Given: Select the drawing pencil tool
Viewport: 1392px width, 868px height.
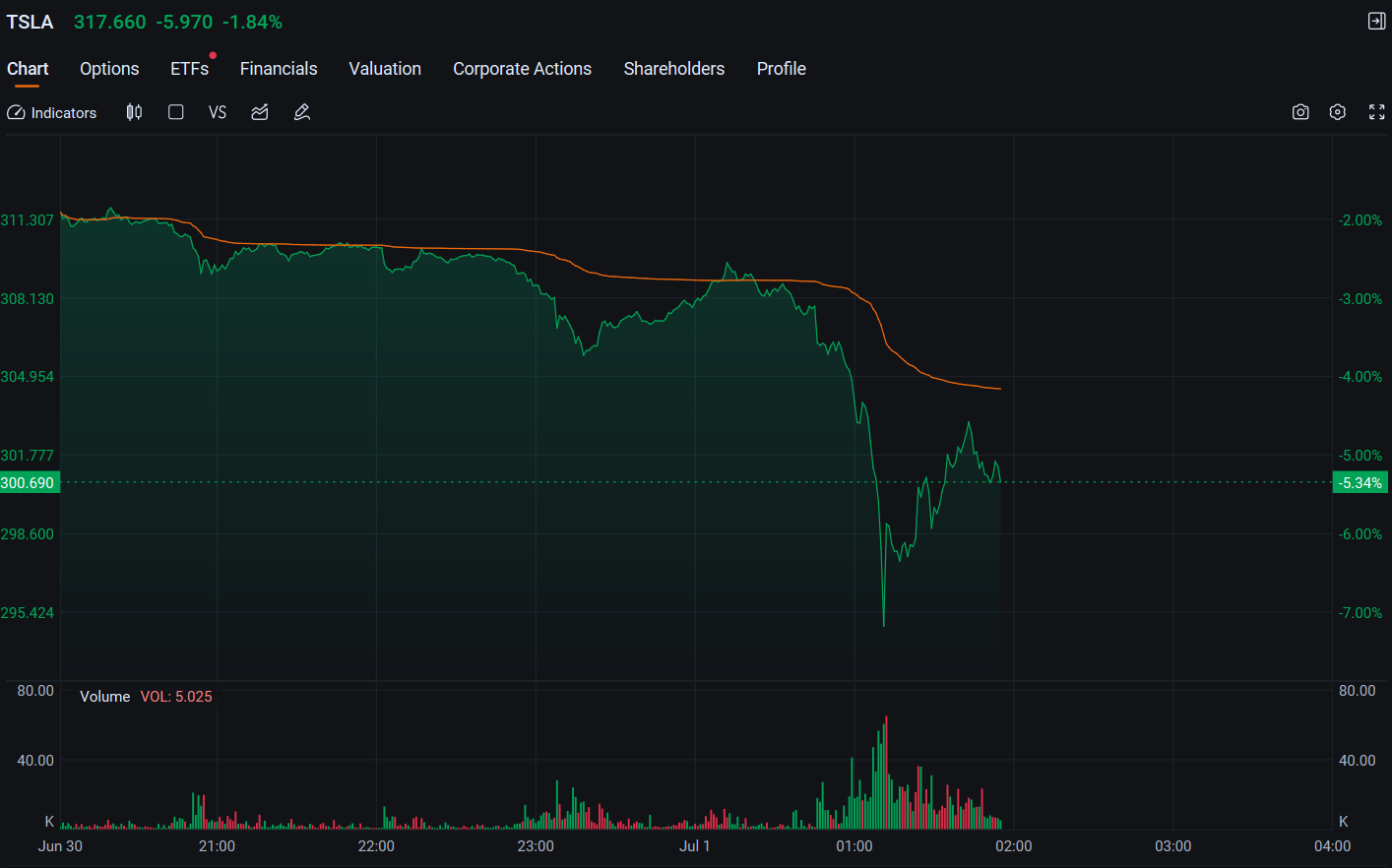Looking at the screenshot, I should tap(302, 112).
